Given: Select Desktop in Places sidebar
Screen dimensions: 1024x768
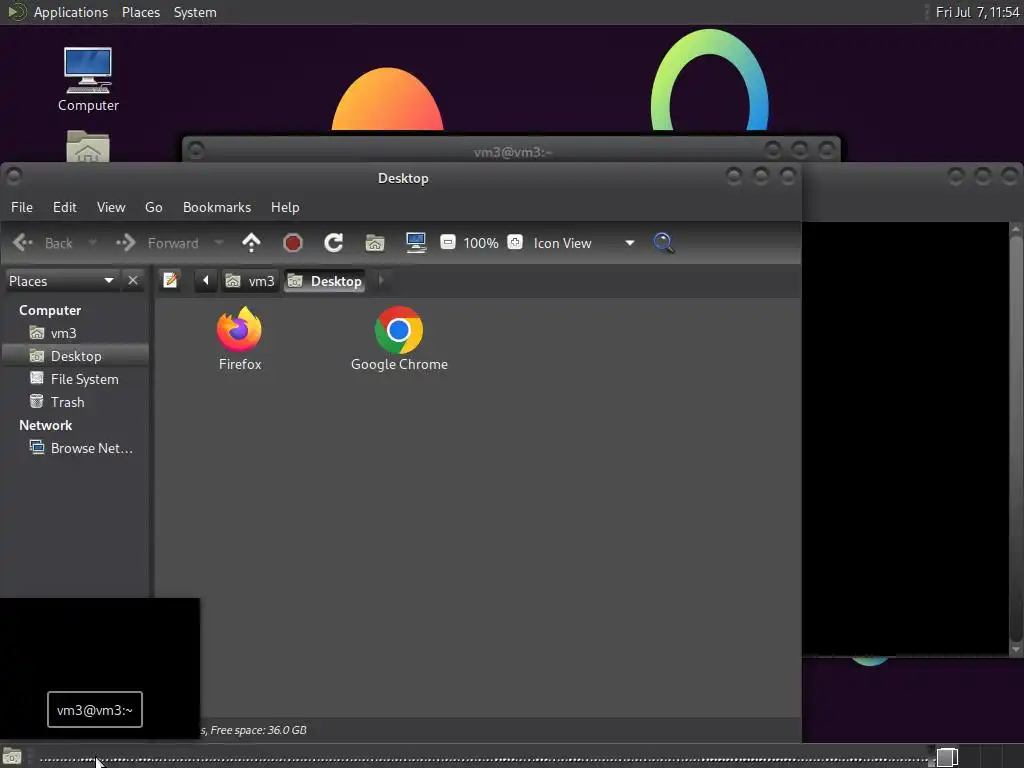Looking at the screenshot, I should [x=76, y=356].
